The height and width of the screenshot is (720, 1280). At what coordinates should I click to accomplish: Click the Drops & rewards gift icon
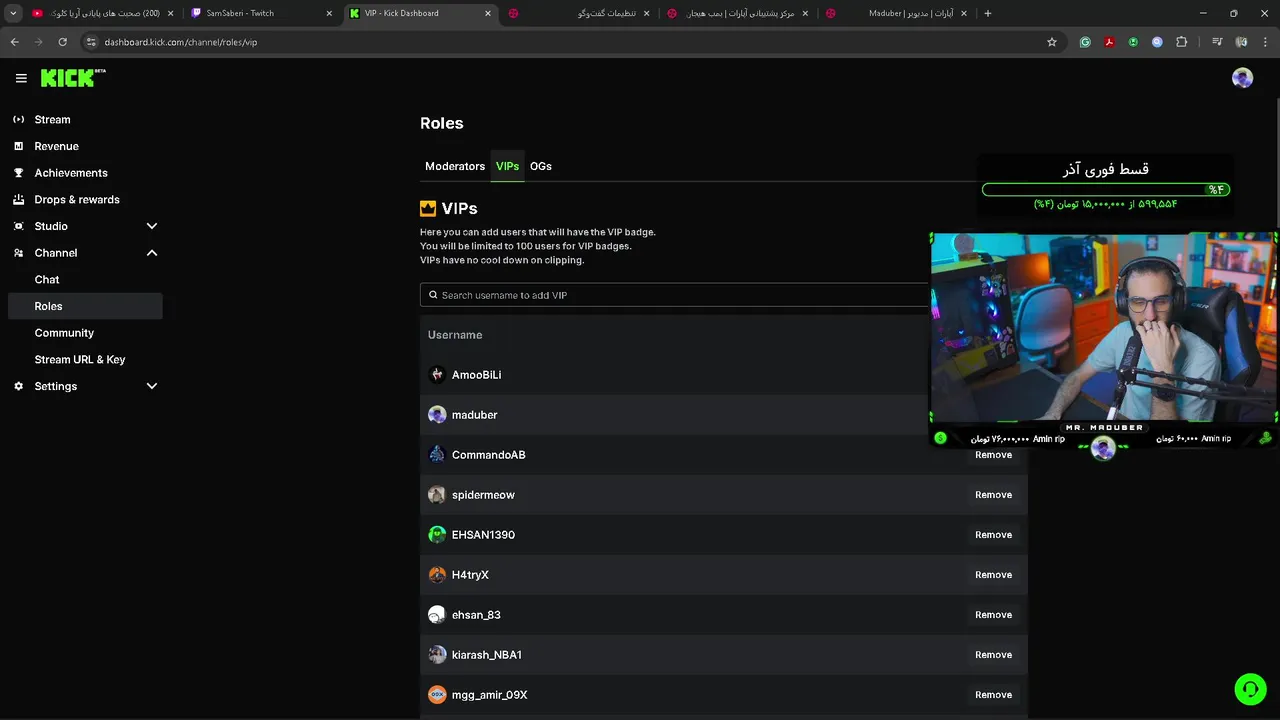click(x=18, y=199)
